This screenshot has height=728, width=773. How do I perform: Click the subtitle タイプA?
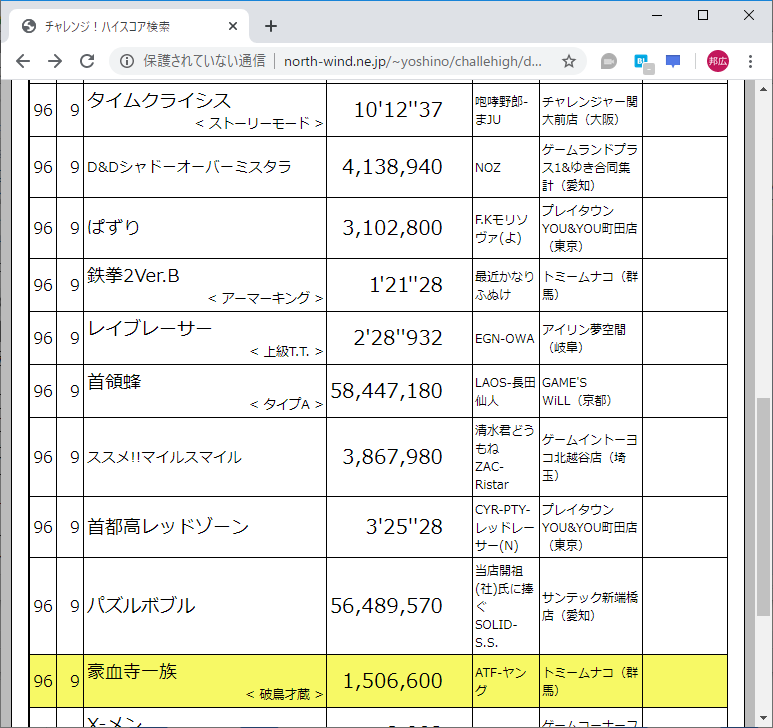click(x=286, y=404)
